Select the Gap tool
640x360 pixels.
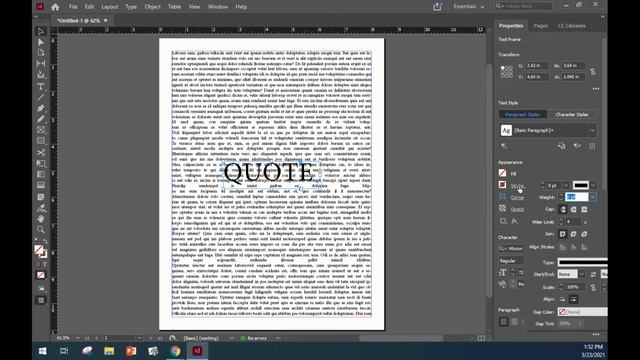pyautogui.click(x=40, y=64)
